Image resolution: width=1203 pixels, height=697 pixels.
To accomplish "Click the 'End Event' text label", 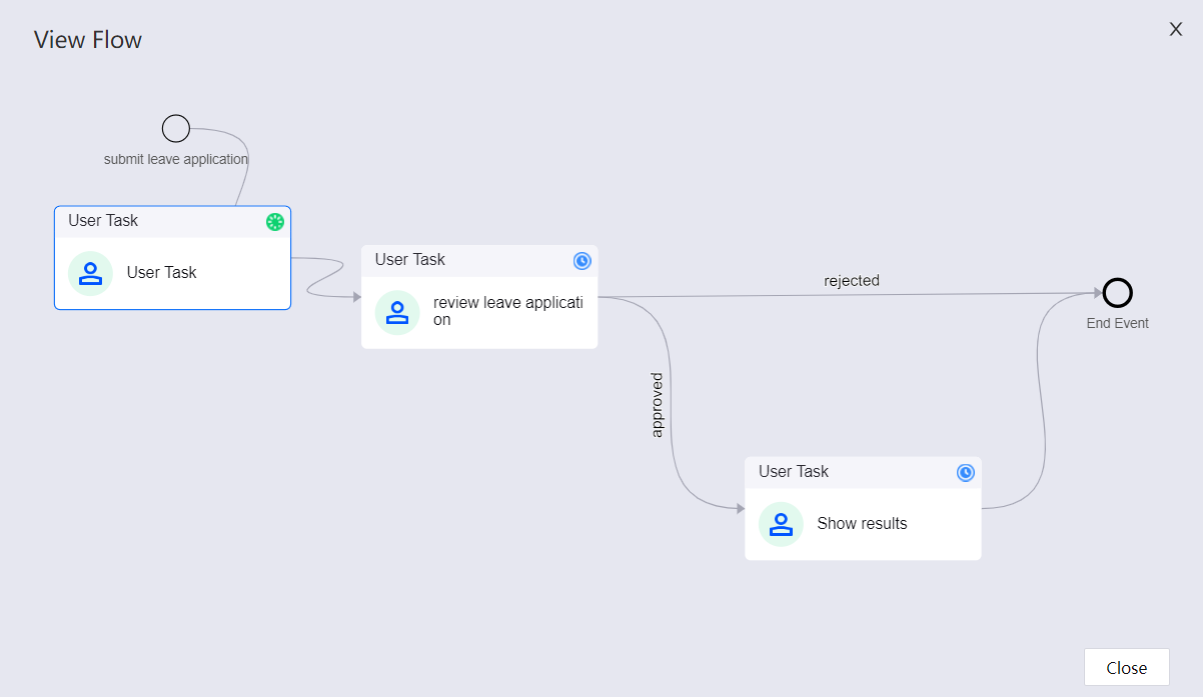I will tap(1117, 323).
